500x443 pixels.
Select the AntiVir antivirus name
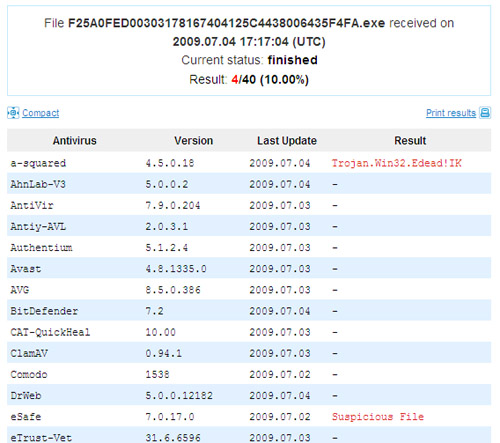32,205
